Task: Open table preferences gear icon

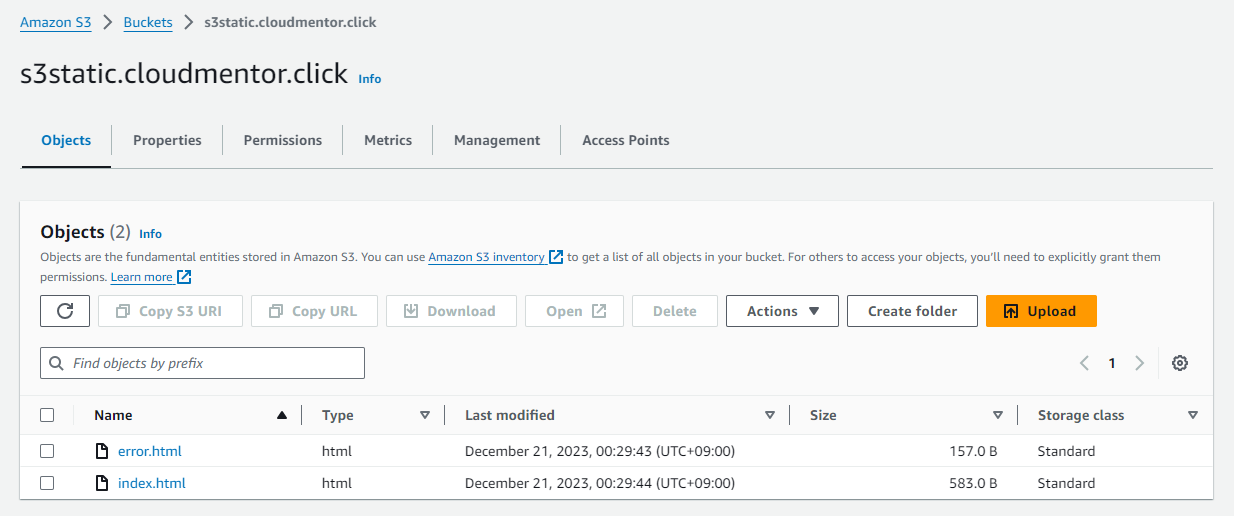Action: (x=1180, y=363)
